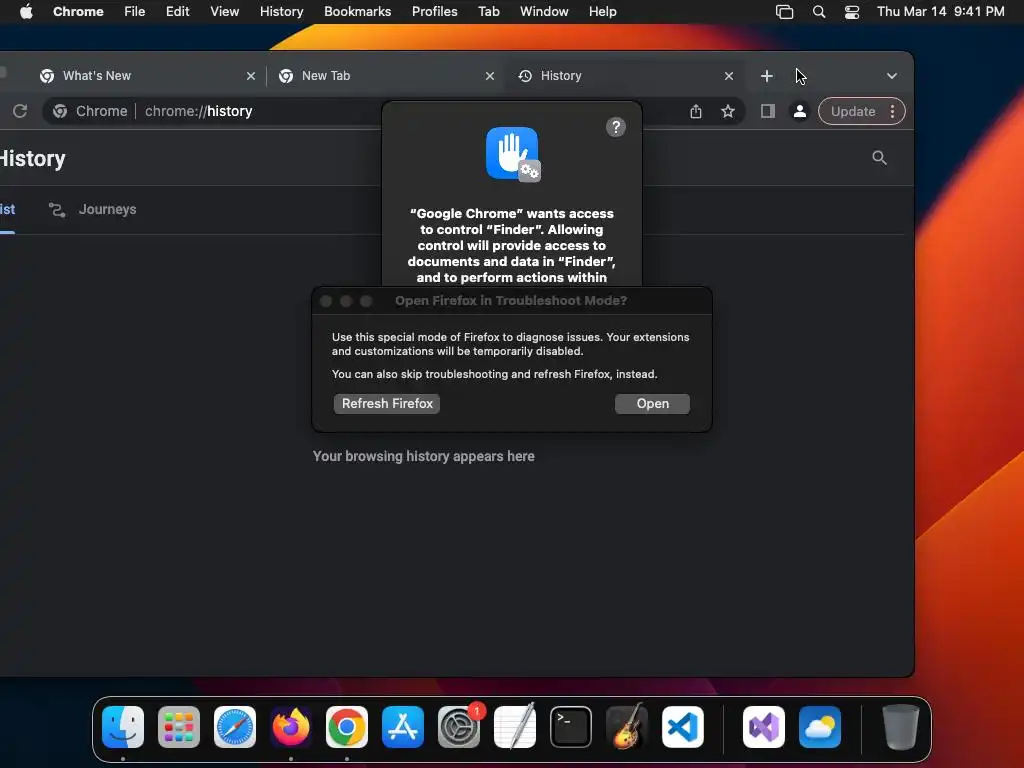Click the permission hand icon in dialog
Viewport: 1024px width, 768px height.
513,154
